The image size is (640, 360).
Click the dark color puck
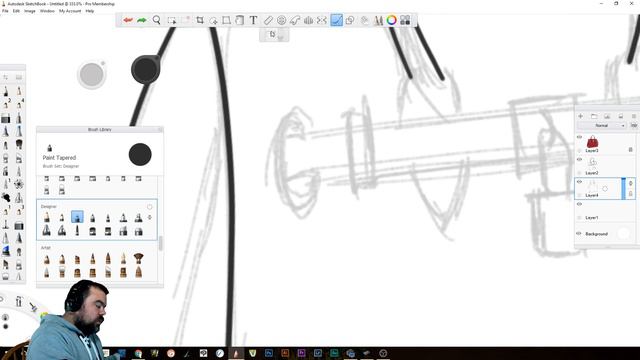click(x=145, y=70)
